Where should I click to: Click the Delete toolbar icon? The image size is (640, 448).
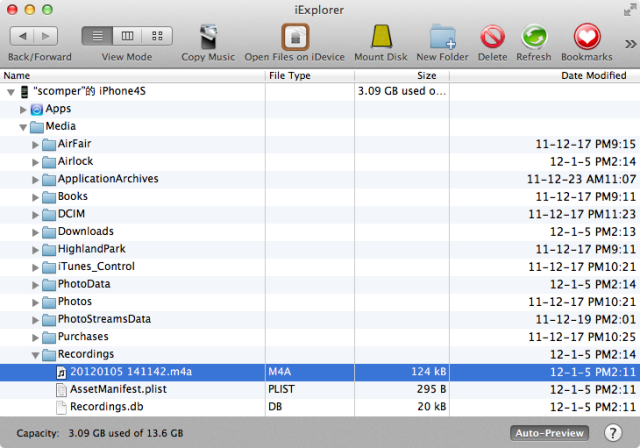pyautogui.click(x=492, y=37)
